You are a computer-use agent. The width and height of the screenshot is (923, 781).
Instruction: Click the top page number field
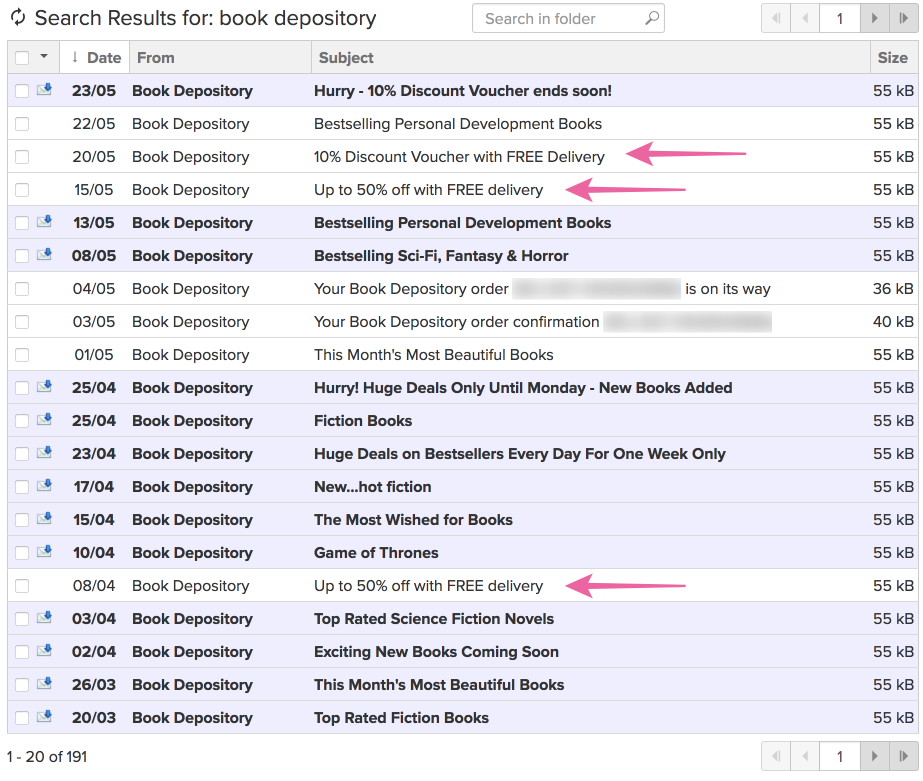point(840,18)
